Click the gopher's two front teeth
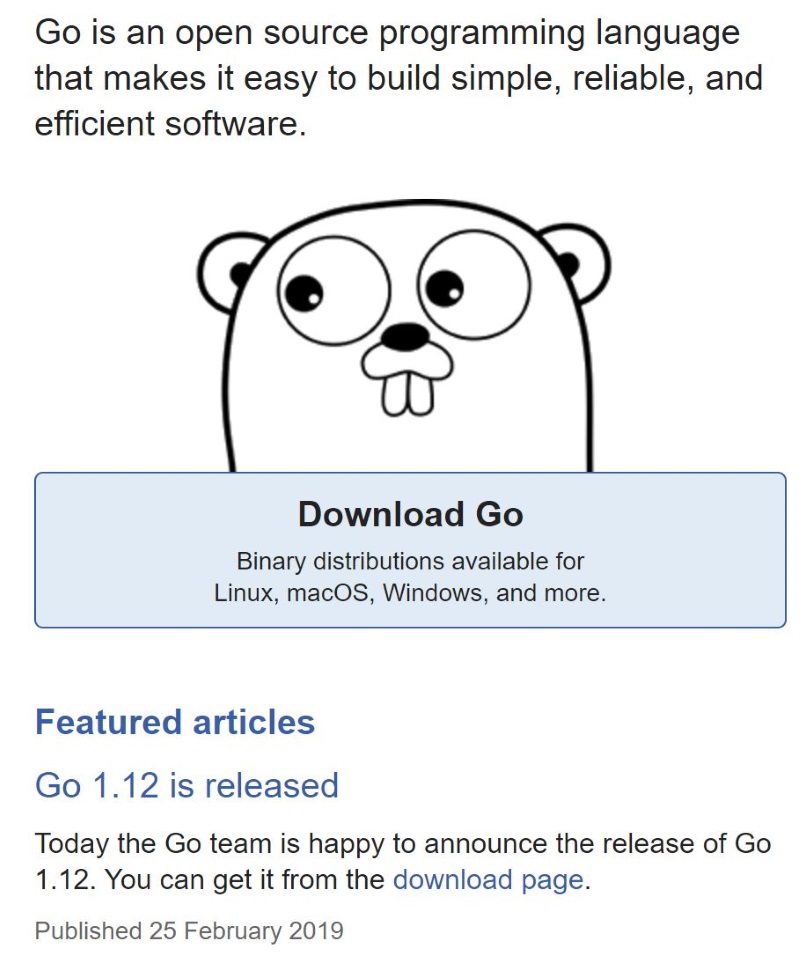800x957 pixels. pos(407,391)
